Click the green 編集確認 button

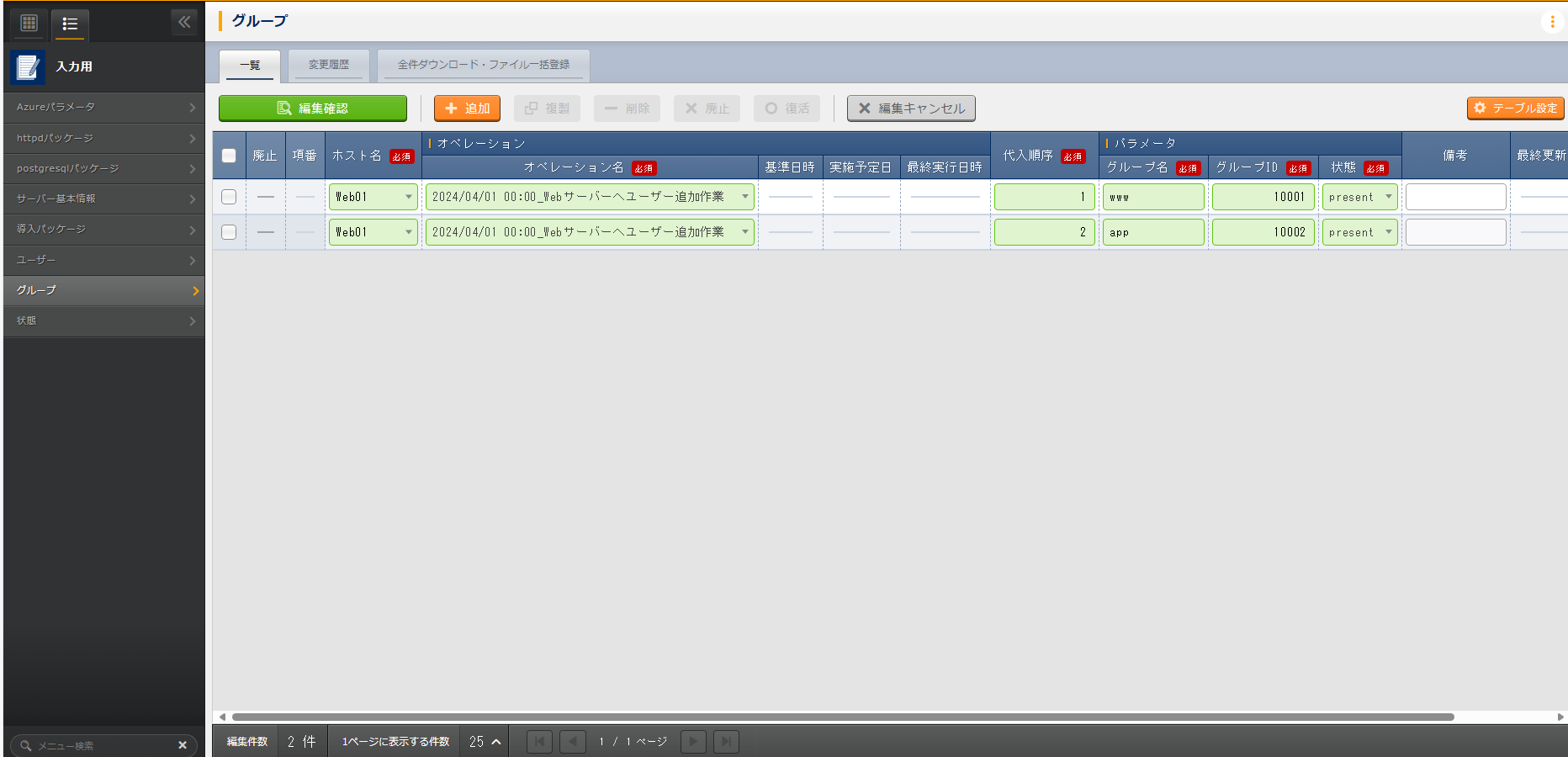313,109
